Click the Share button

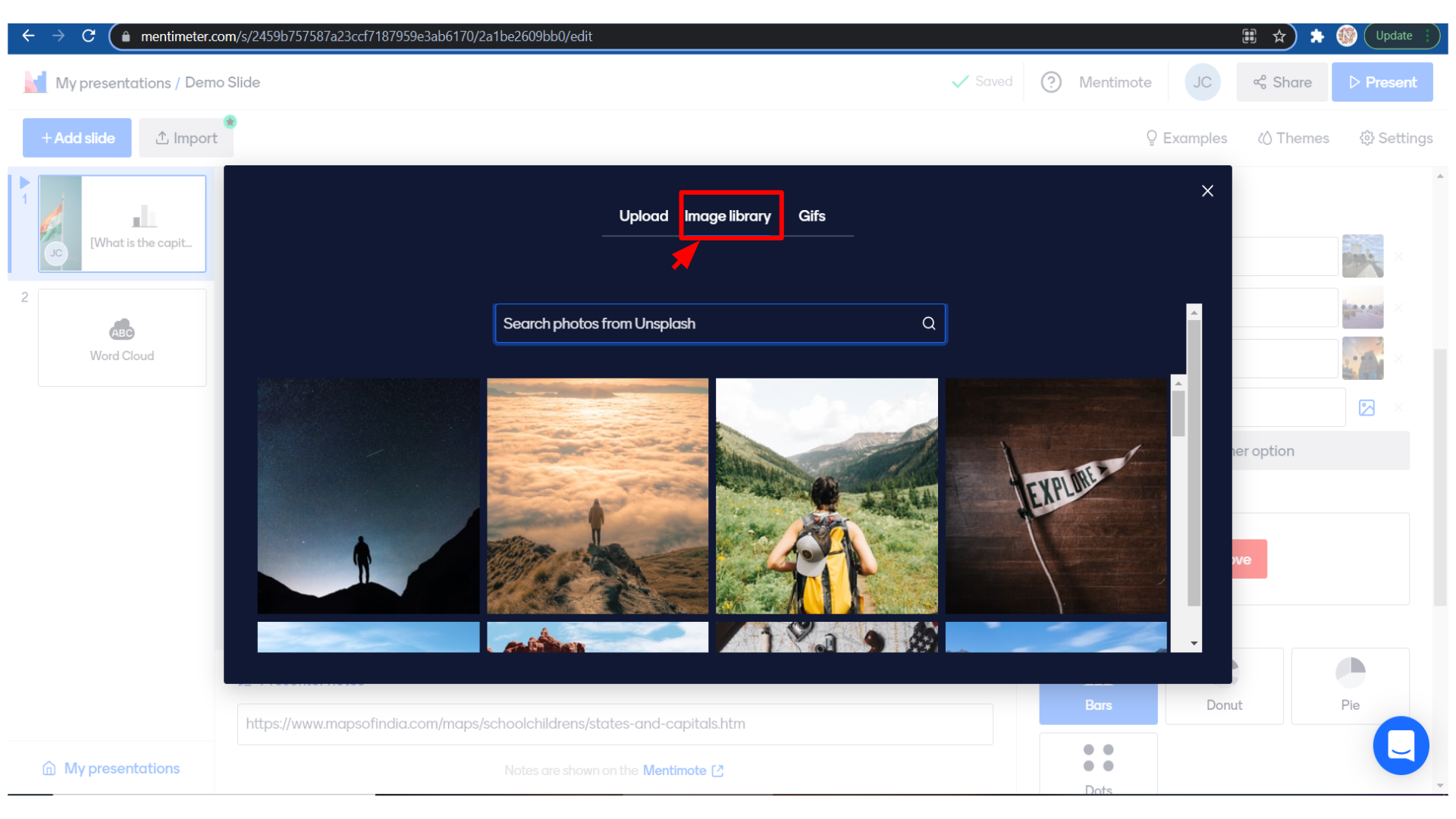tap(1282, 82)
